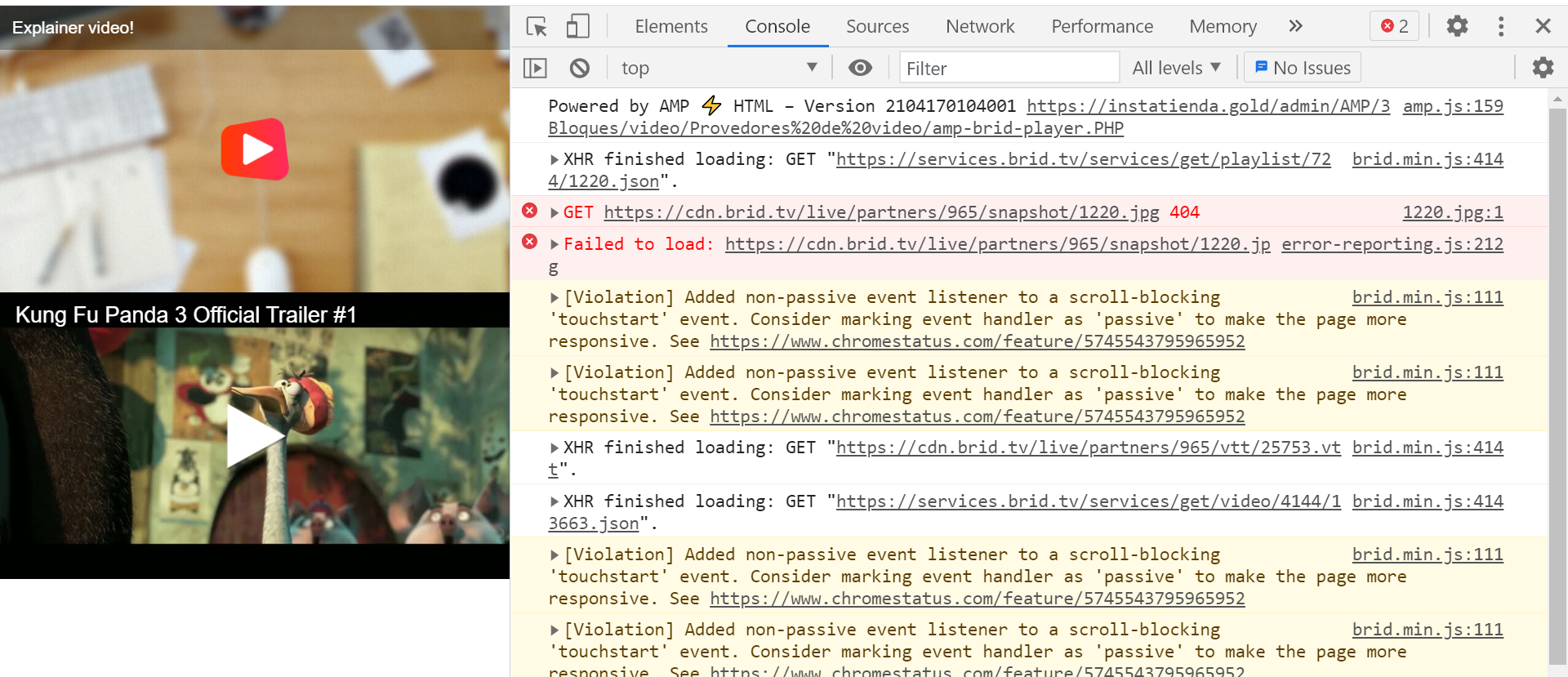This screenshot has height=677, width=1568.
Task: Open the JavaScript context 'top' dropdown
Action: point(719,68)
